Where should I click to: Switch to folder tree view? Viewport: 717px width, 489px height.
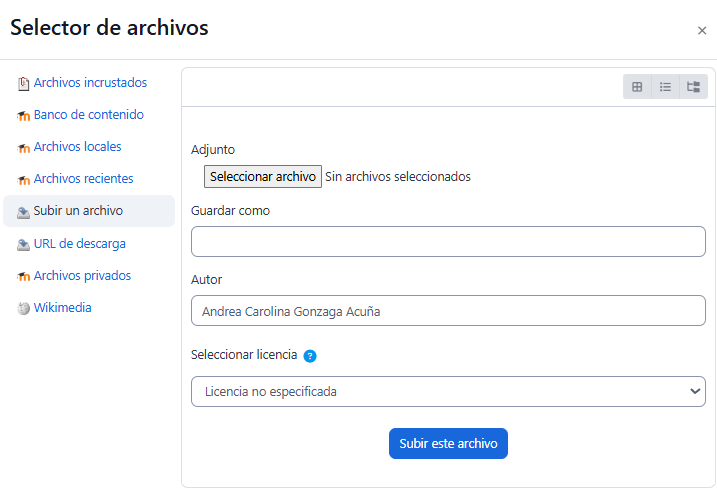coord(693,87)
